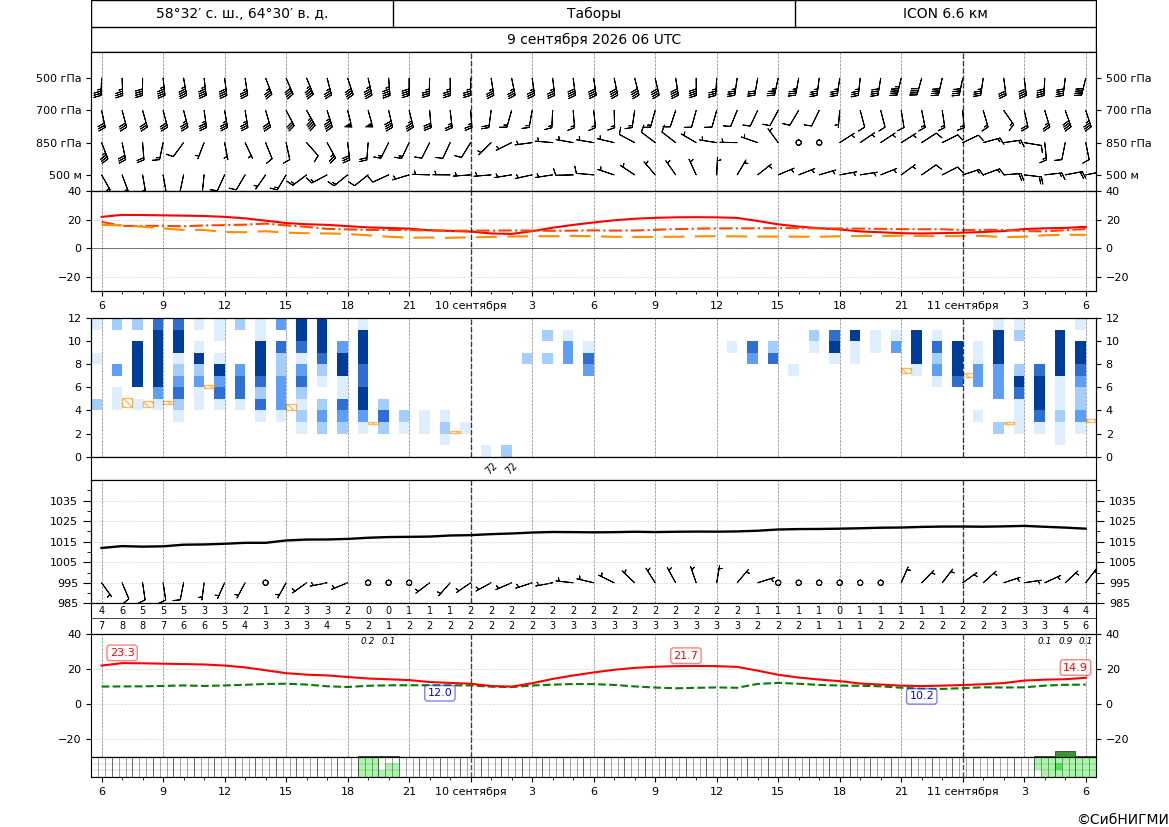Click the red 23.3 temperature maximum label

(122, 653)
